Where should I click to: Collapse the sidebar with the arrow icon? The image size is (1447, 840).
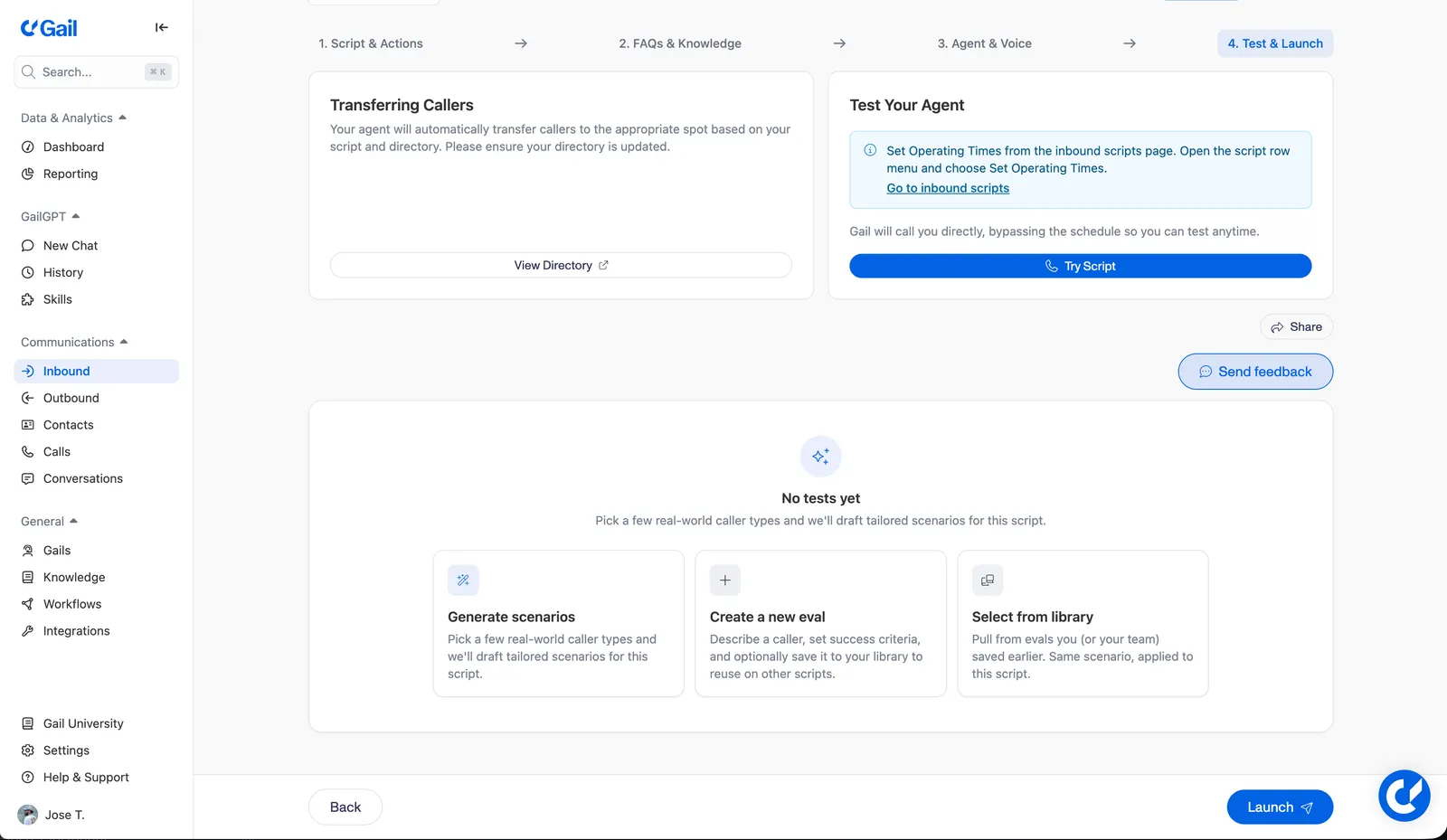tap(162, 27)
